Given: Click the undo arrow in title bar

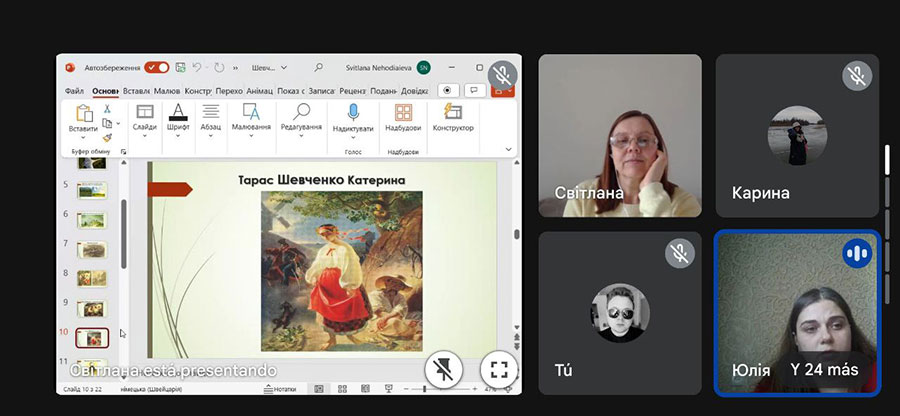Looking at the screenshot, I should click(x=197, y=68).
